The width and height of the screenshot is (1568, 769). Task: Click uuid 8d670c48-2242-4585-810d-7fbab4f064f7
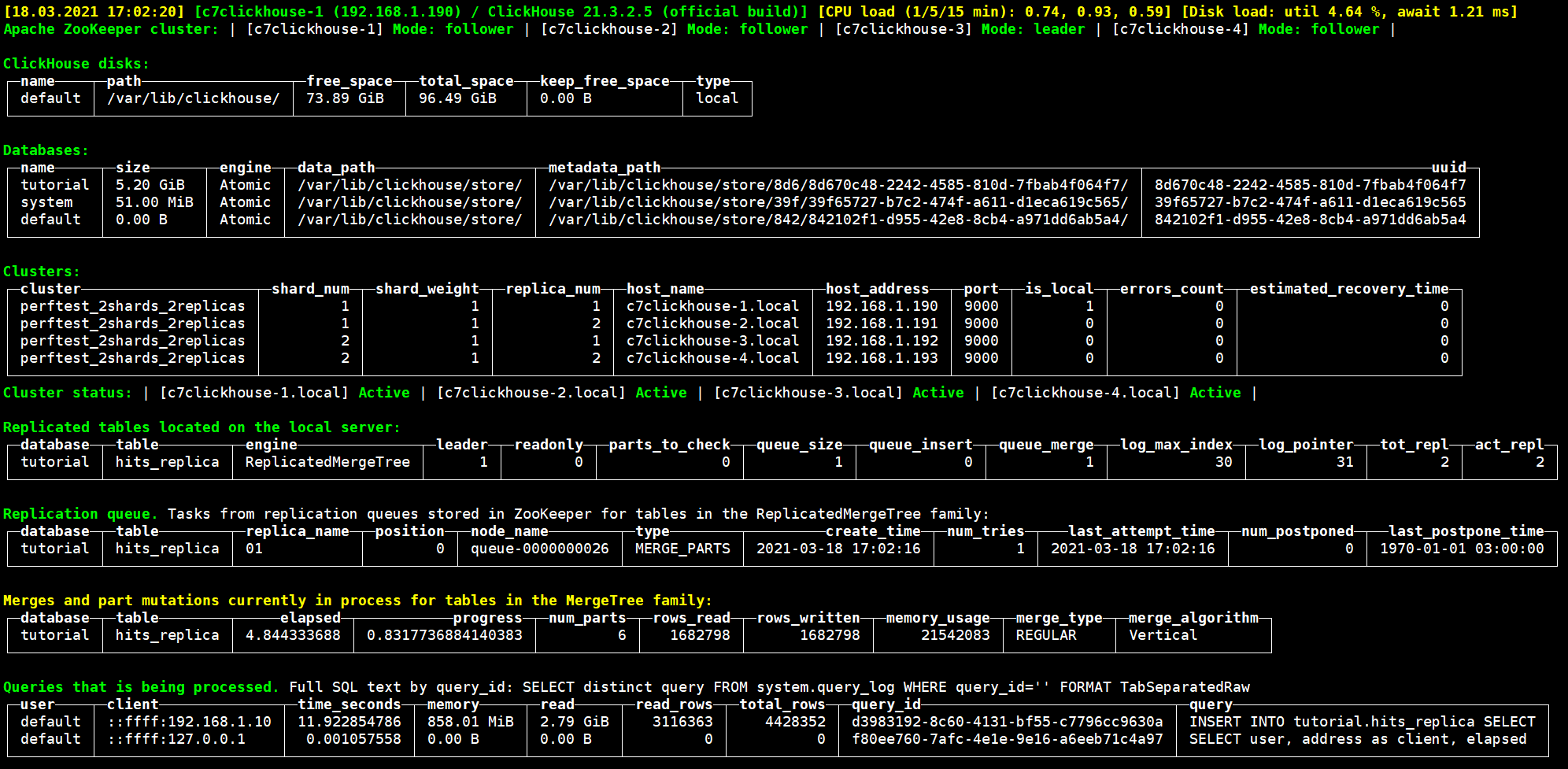(1311, 185)
